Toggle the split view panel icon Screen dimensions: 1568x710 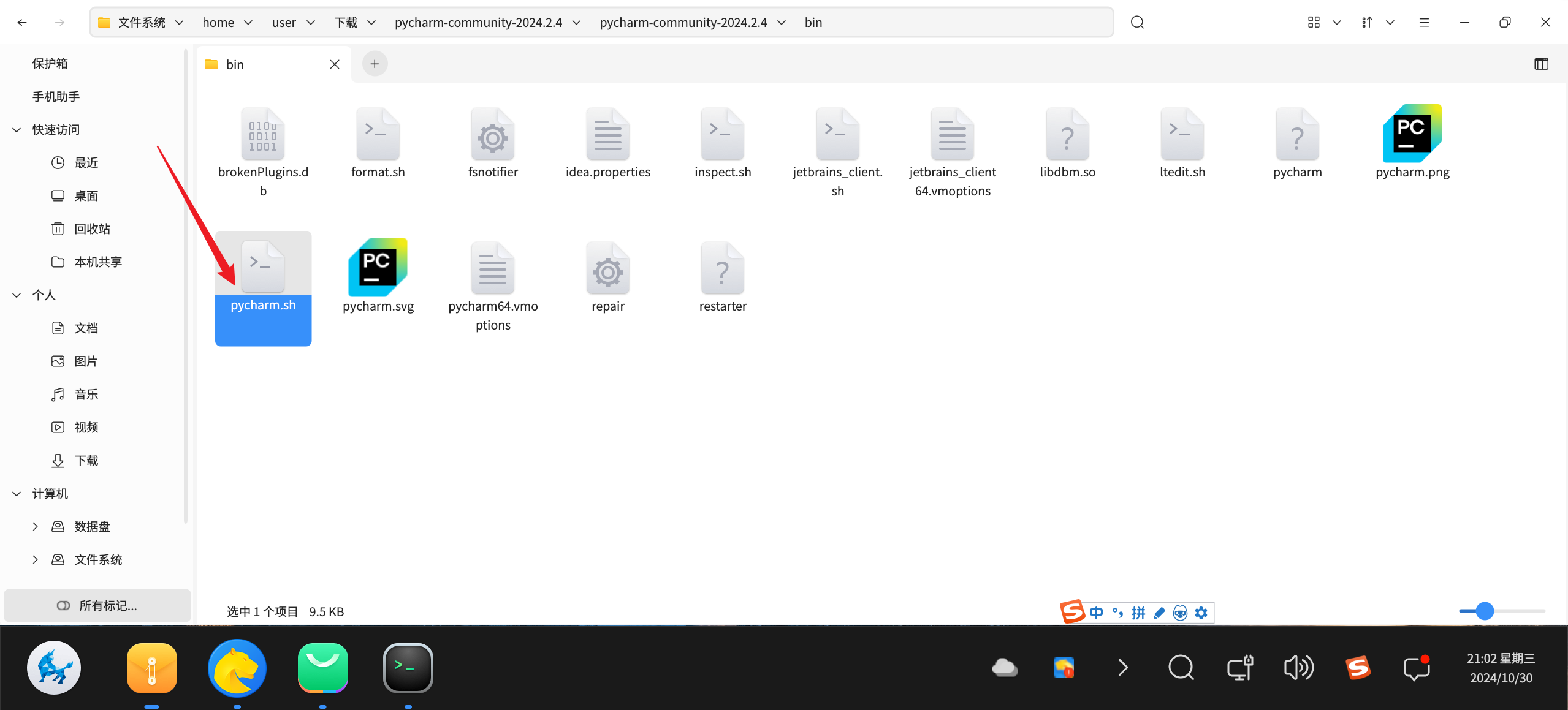click(1541, 64)
